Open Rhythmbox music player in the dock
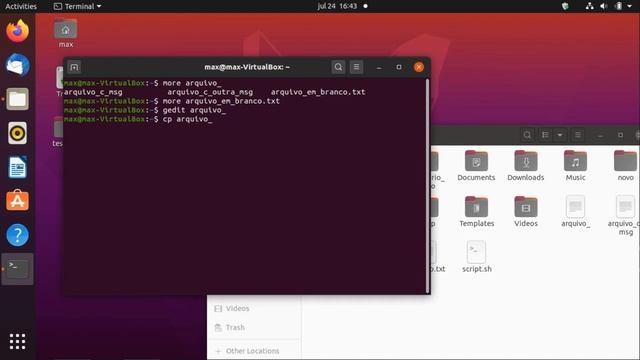Viewport: 640px width, 360px height. [18, 133]
